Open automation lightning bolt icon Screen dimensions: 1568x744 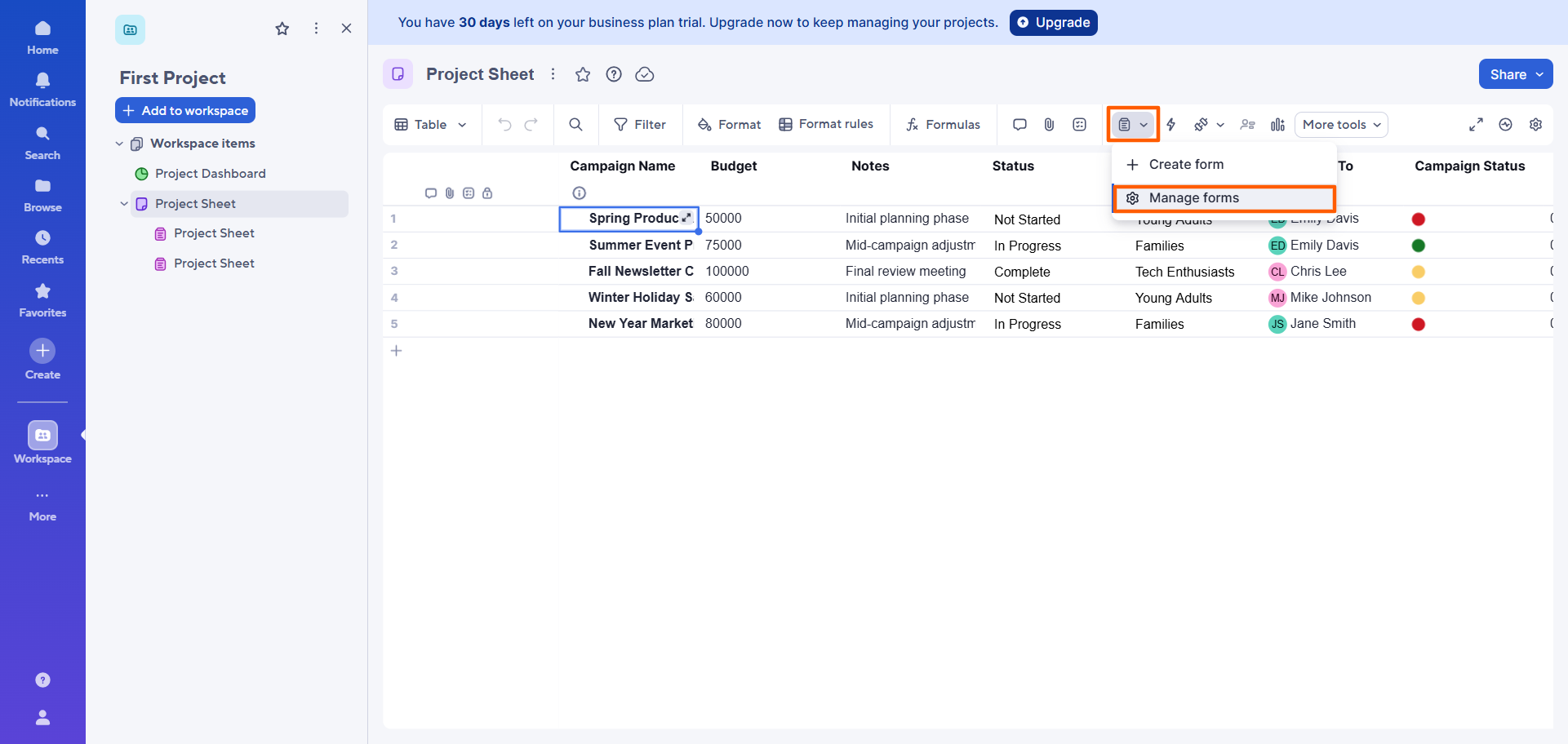[1171, 125]
